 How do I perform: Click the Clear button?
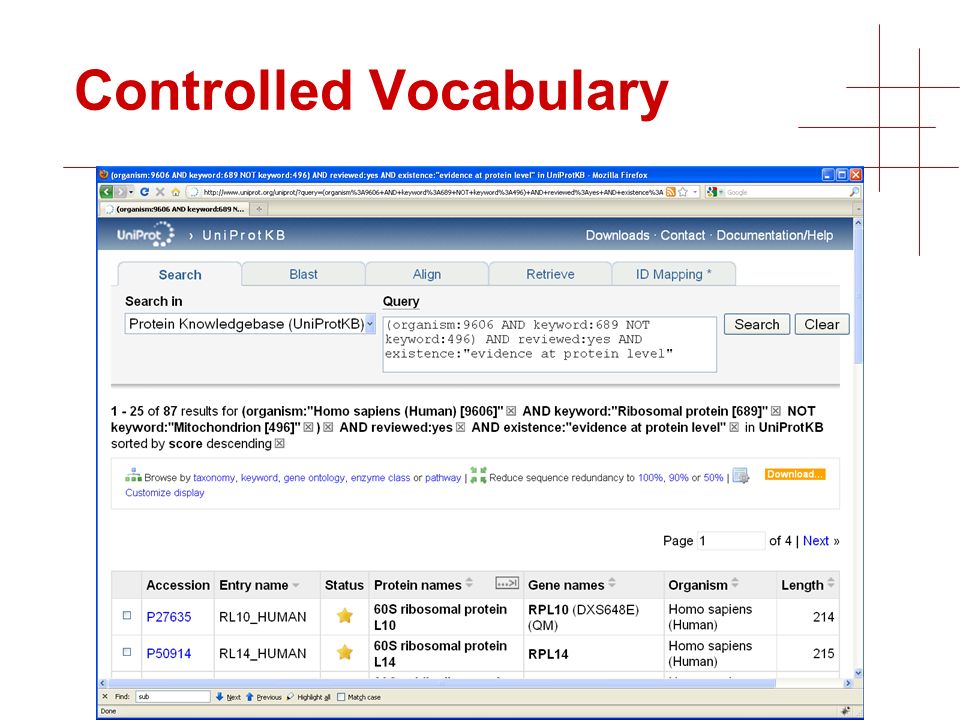822,324
